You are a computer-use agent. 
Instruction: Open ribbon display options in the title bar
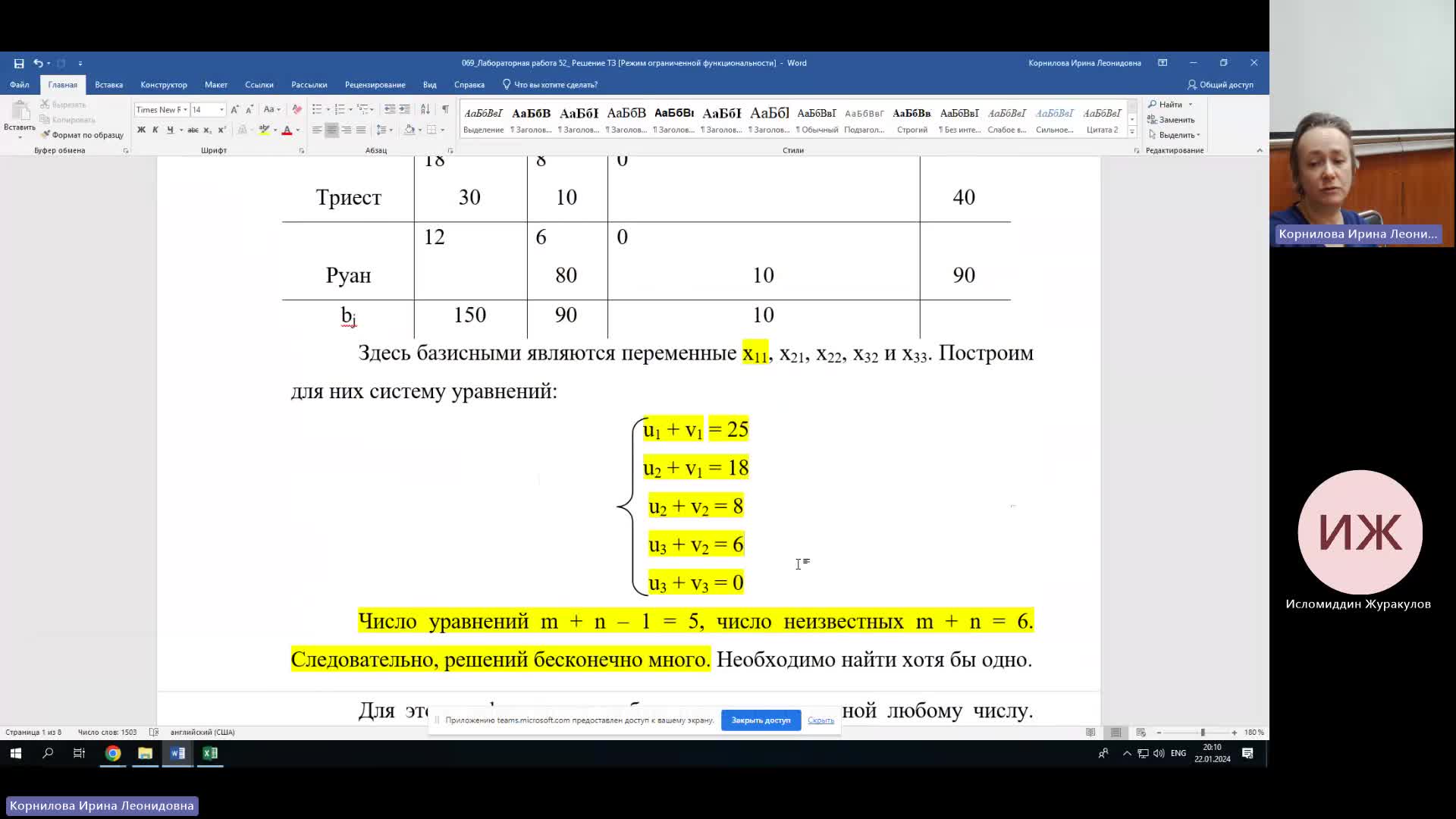[x=1163, y=63]
